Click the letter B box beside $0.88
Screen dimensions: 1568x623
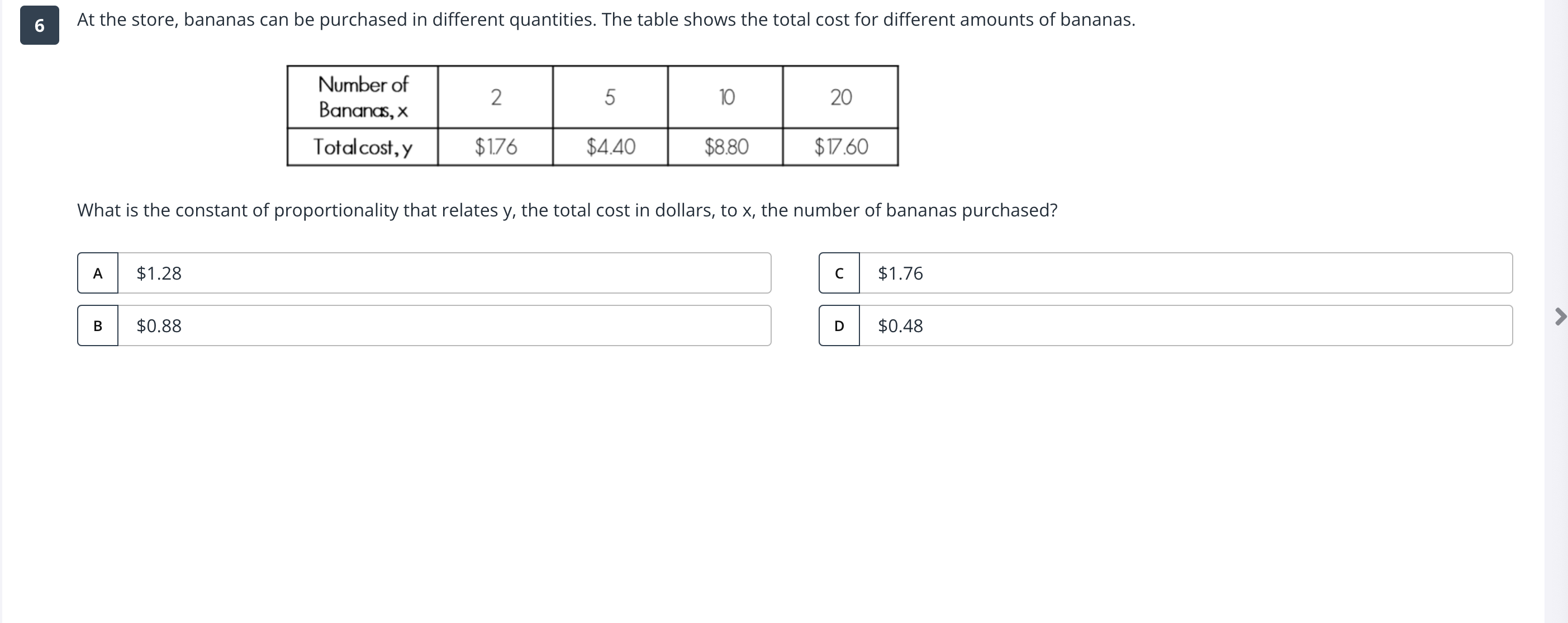click(x=97, y=326)
